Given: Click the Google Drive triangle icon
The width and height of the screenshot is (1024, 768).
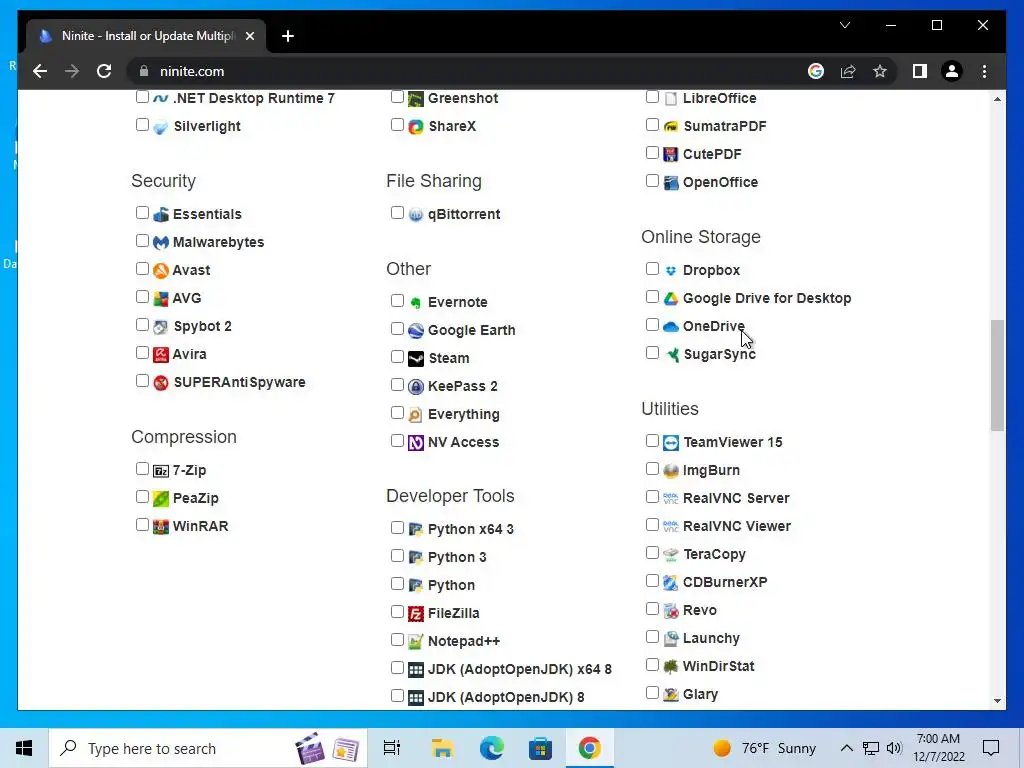Looking at the screenshot, I should (x=671, y=298).
